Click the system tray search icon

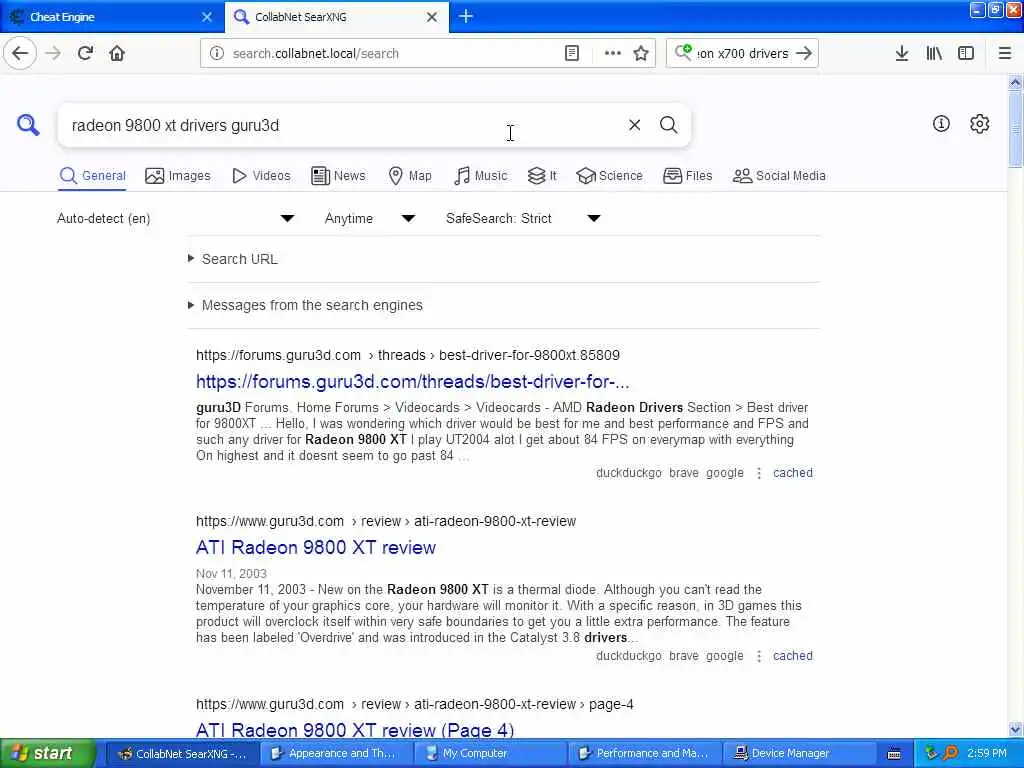[x=950, y=753]
